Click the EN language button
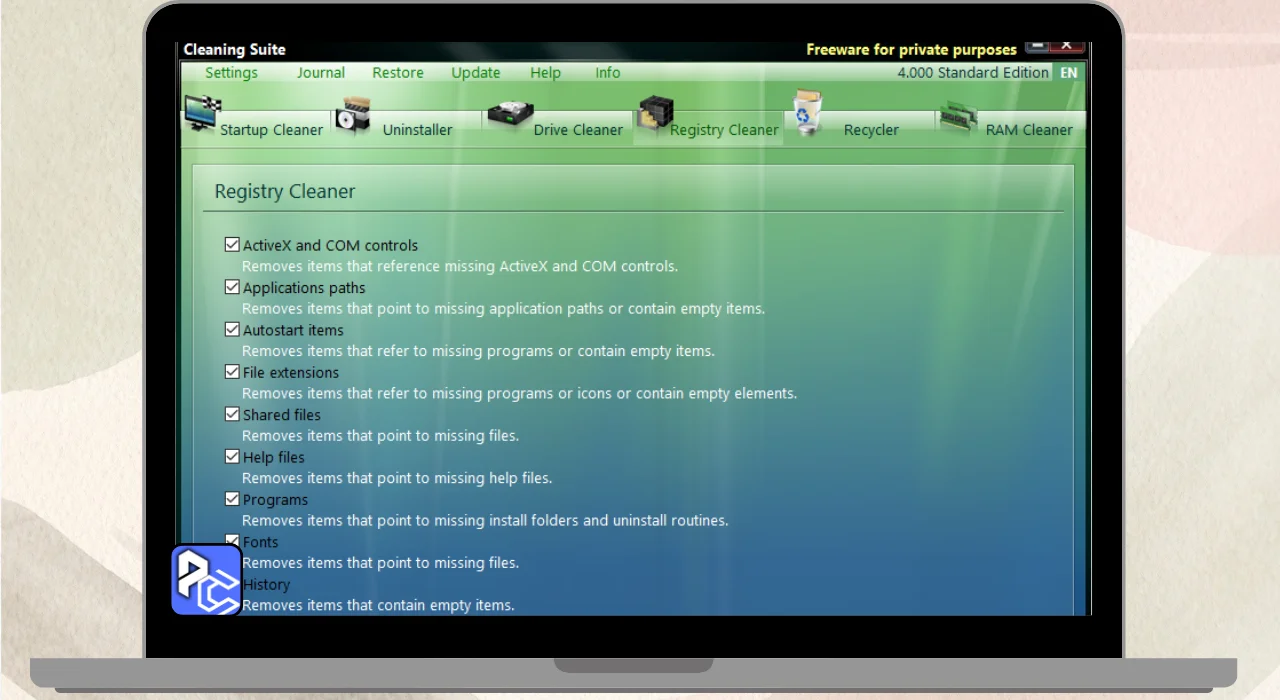Screen dimensions: 1280x700 [x=1069, y=73]
